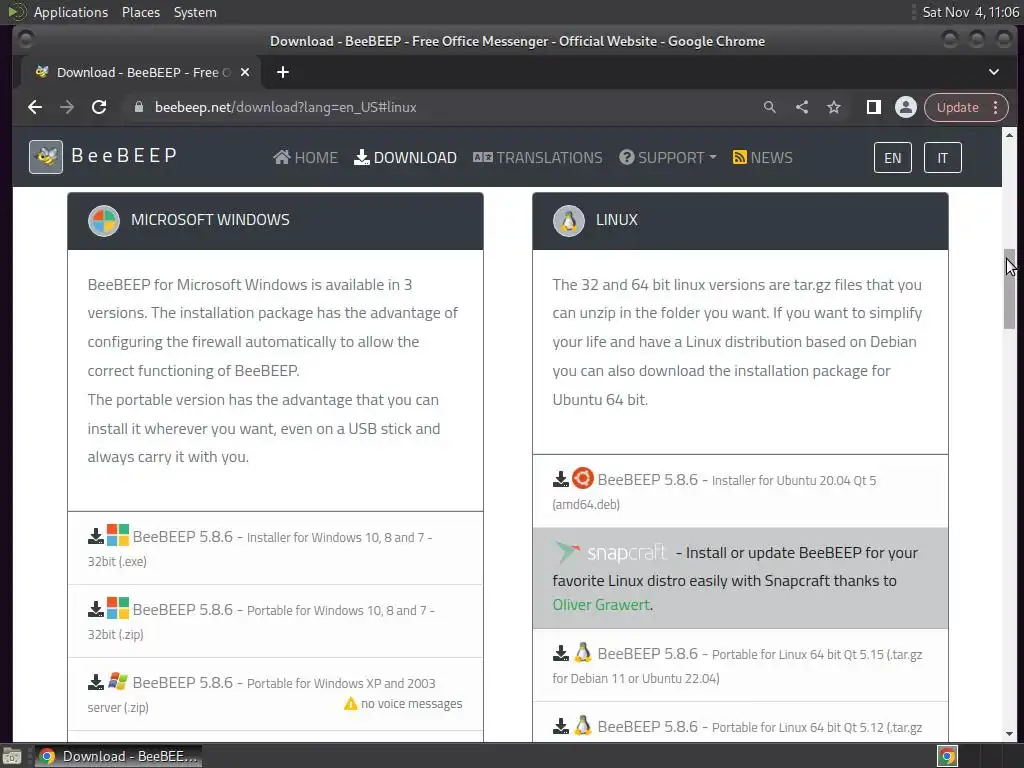Click the BeeBEEP bee logo
The width and height of the screenshot is (1024, 768).
[46, 157]
